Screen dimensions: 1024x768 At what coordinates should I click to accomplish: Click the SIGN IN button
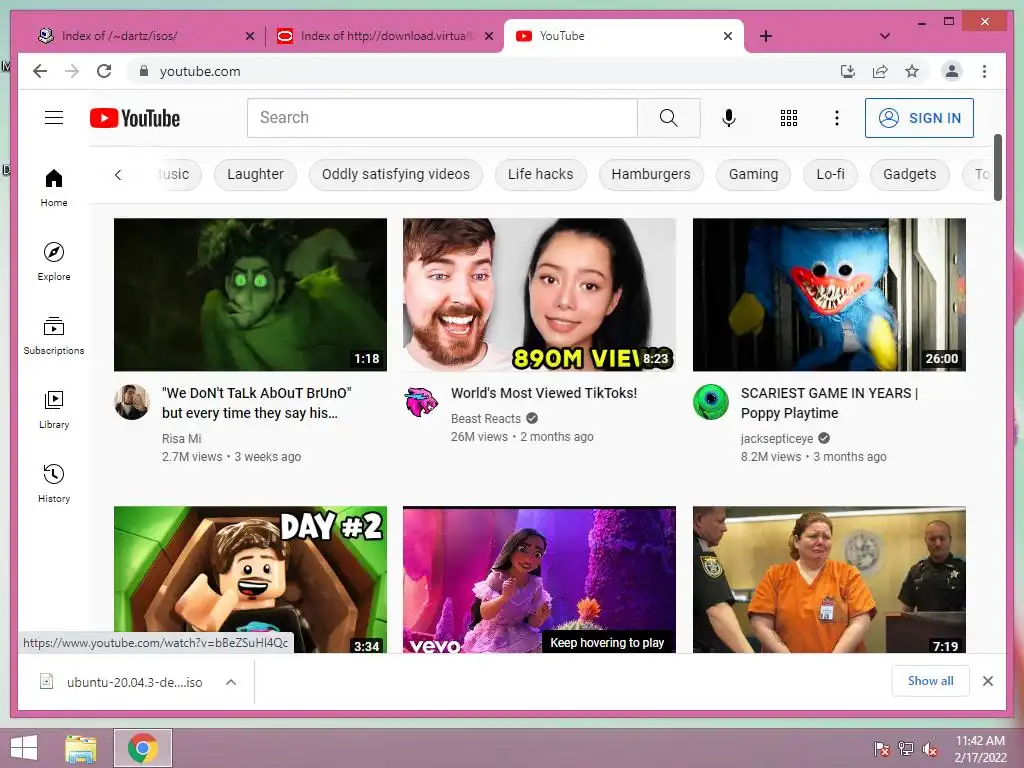click(x=919, y=118)
